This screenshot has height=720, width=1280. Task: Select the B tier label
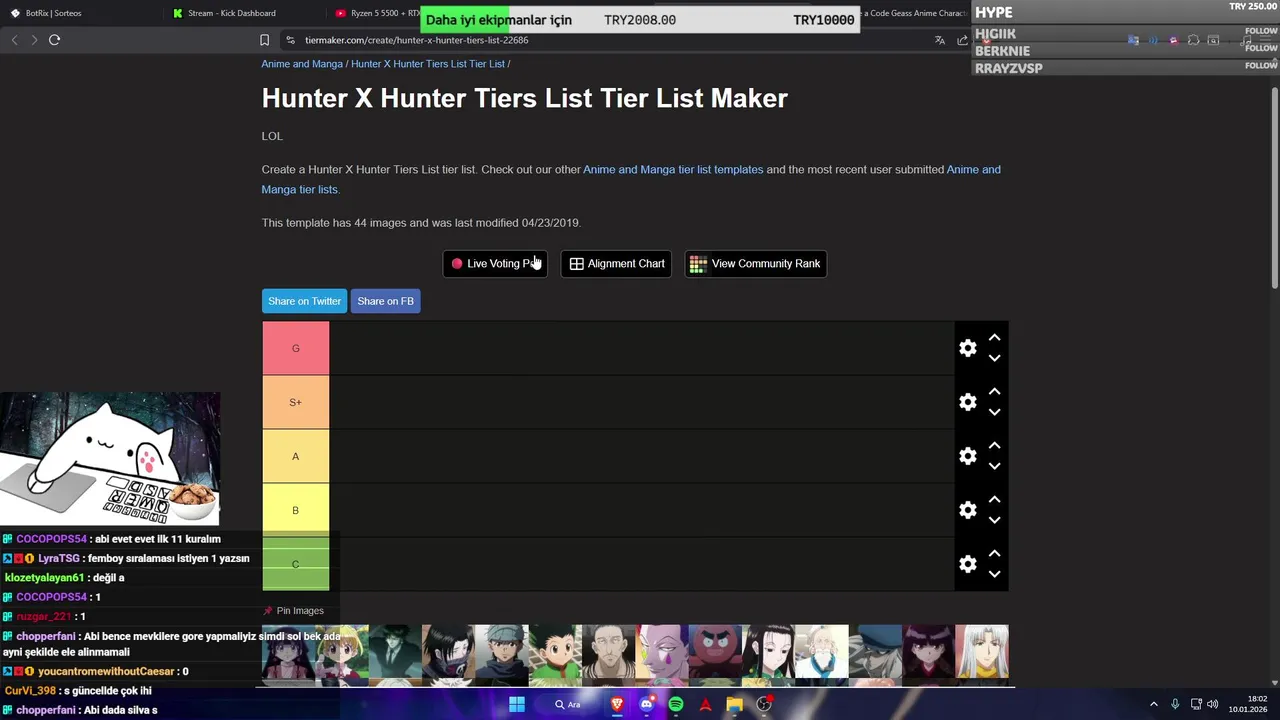[x=295, y=510]
